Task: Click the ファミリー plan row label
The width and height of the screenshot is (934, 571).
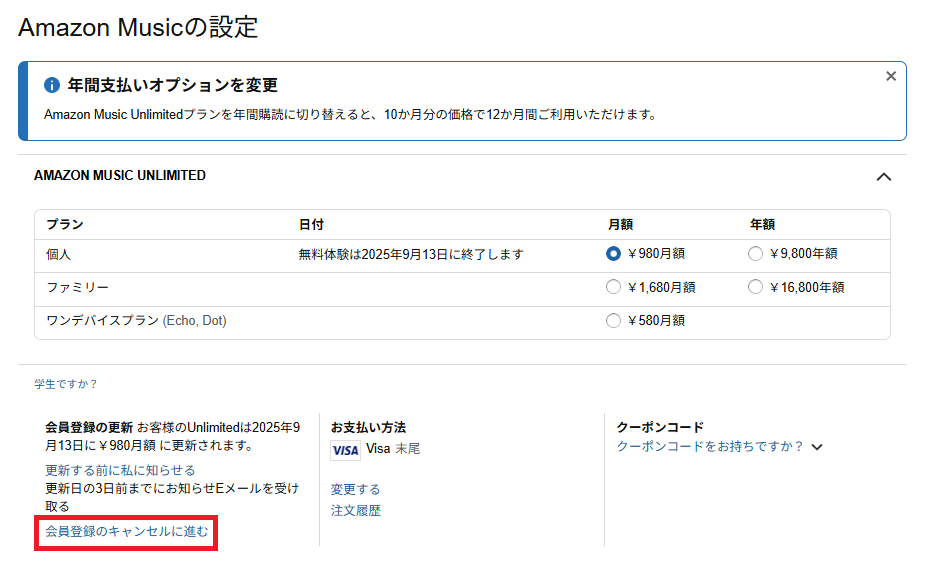Action: click(77, 288)
